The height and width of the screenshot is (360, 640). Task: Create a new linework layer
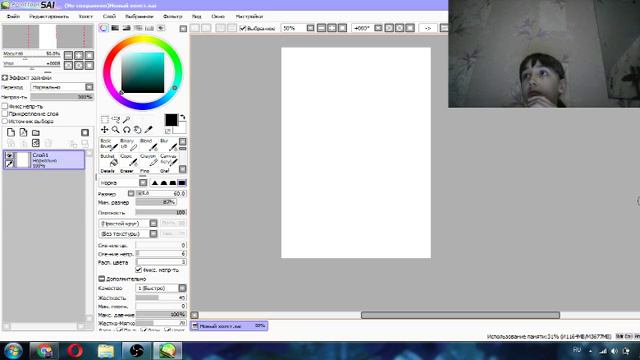[23, 132]
